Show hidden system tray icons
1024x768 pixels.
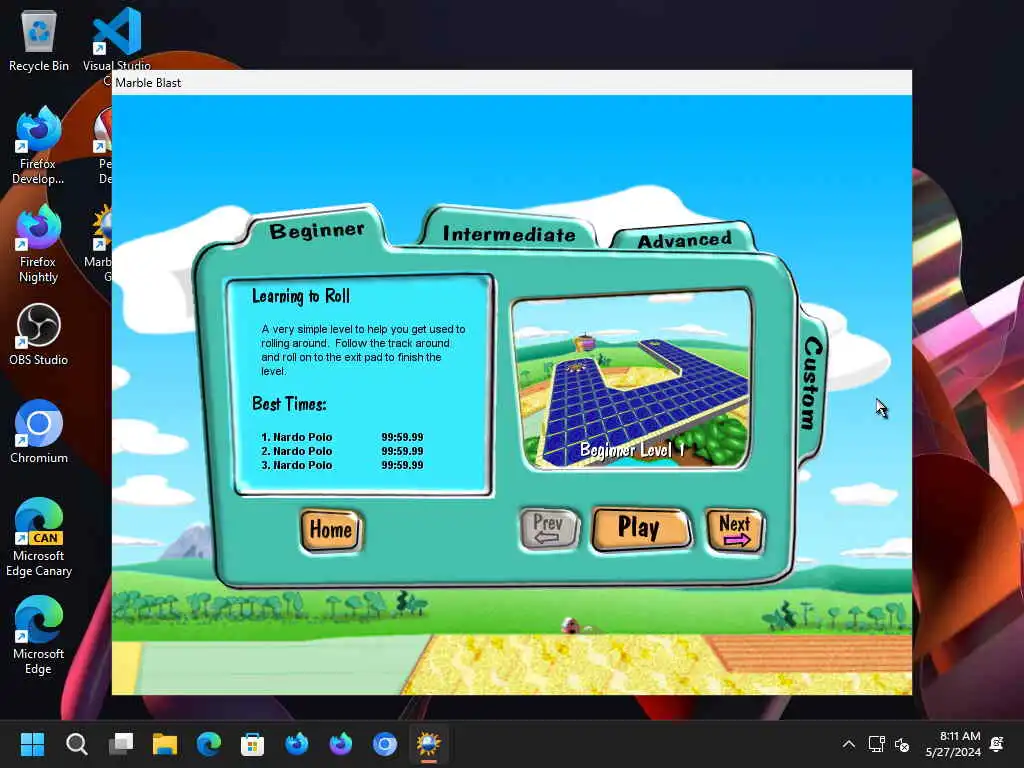(x=848, y=744)
